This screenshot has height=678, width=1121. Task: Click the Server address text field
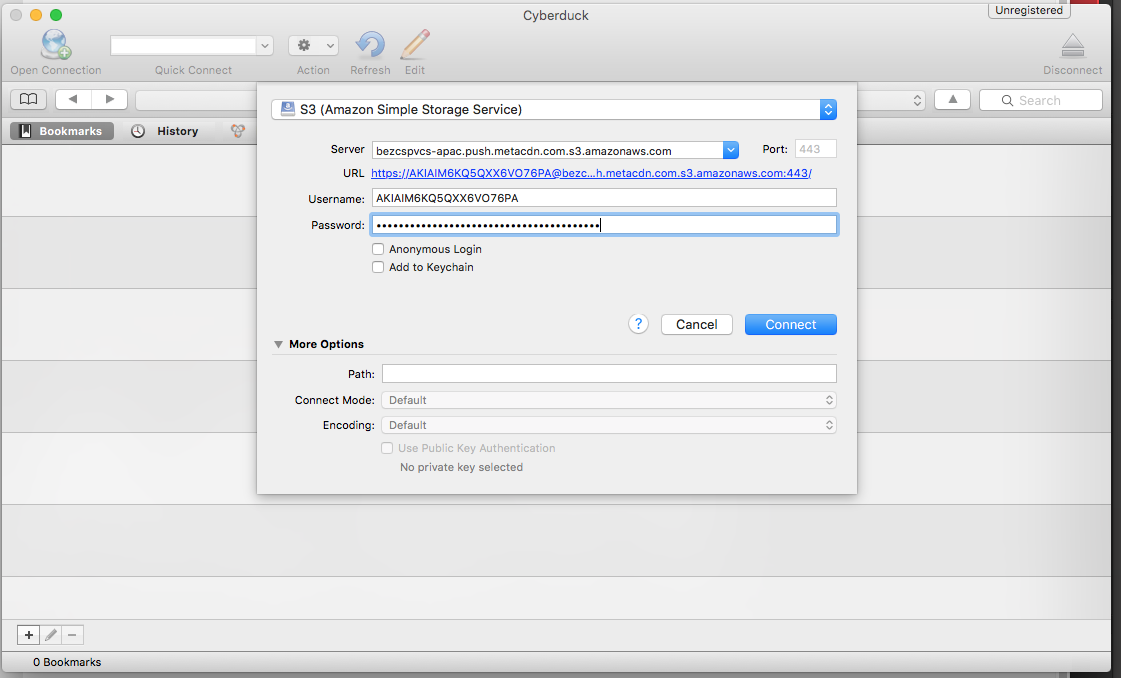tap(548, 150)
